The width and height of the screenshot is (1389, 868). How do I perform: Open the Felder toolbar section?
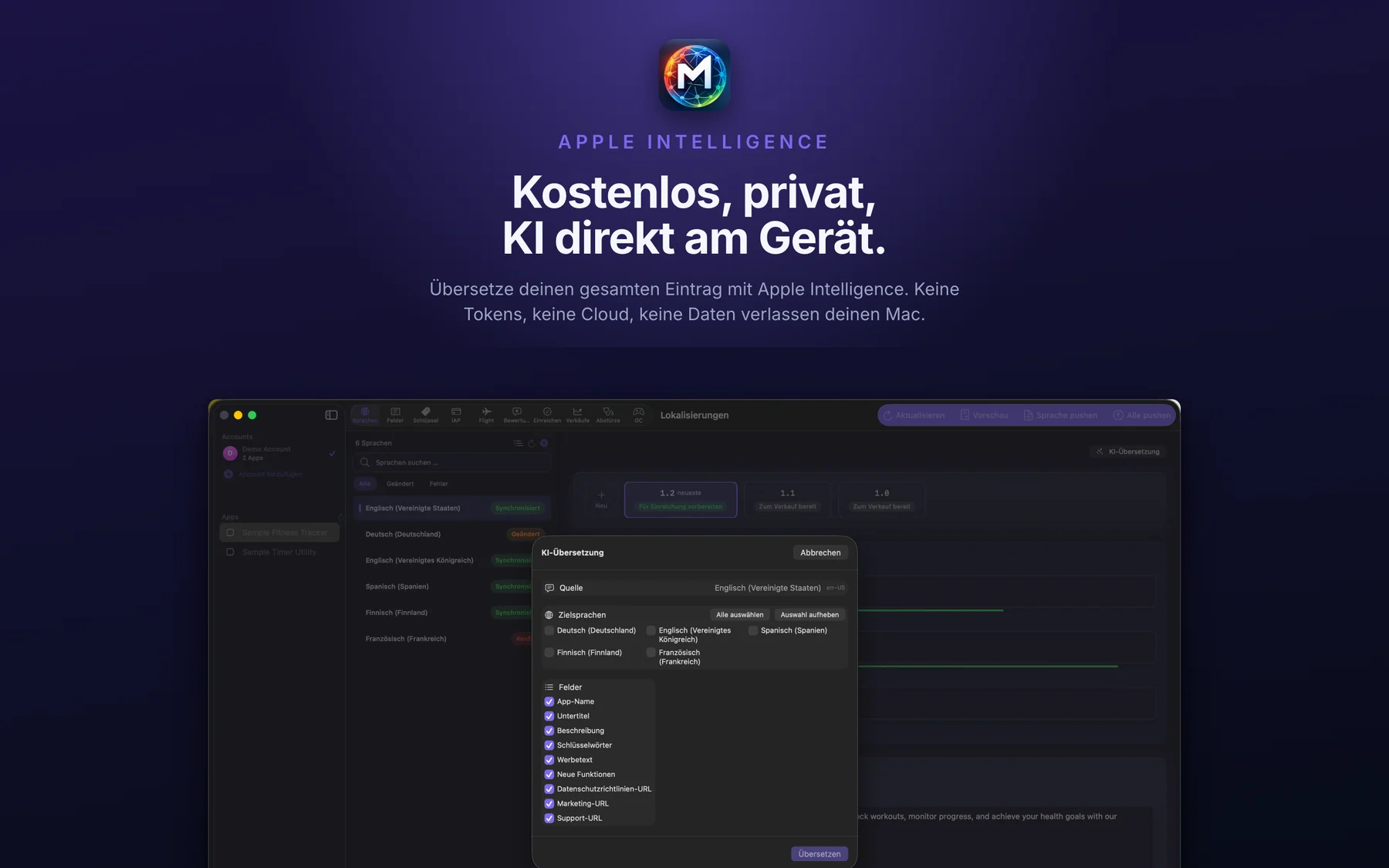tap(395, 415)
